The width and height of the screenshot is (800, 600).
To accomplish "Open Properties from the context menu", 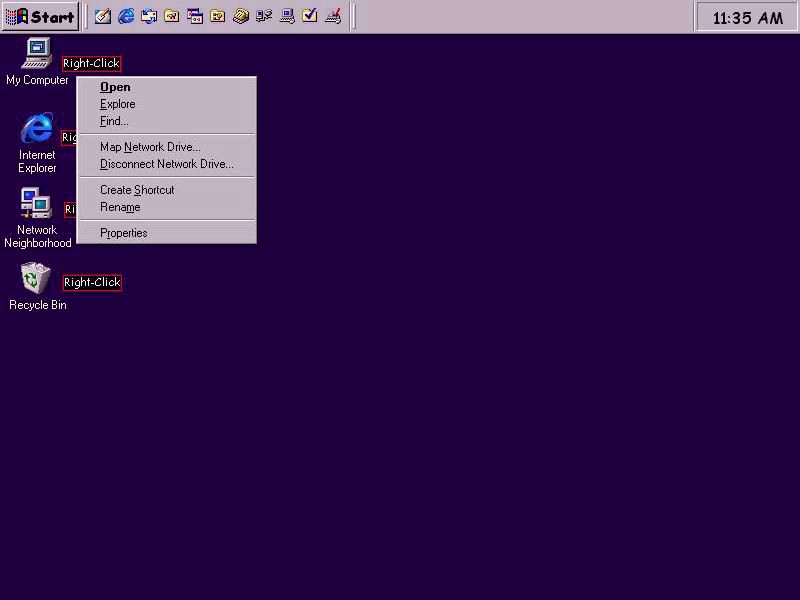I will click(x=166, y=233).
